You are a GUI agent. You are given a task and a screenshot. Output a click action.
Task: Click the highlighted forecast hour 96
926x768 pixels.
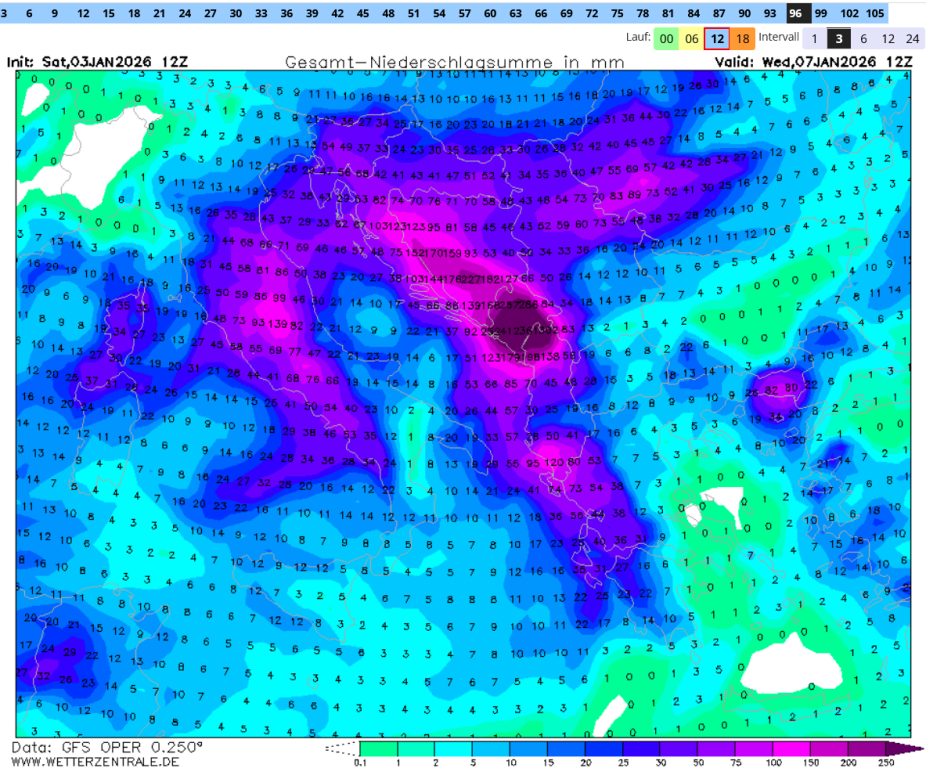(x=796, y=14)
